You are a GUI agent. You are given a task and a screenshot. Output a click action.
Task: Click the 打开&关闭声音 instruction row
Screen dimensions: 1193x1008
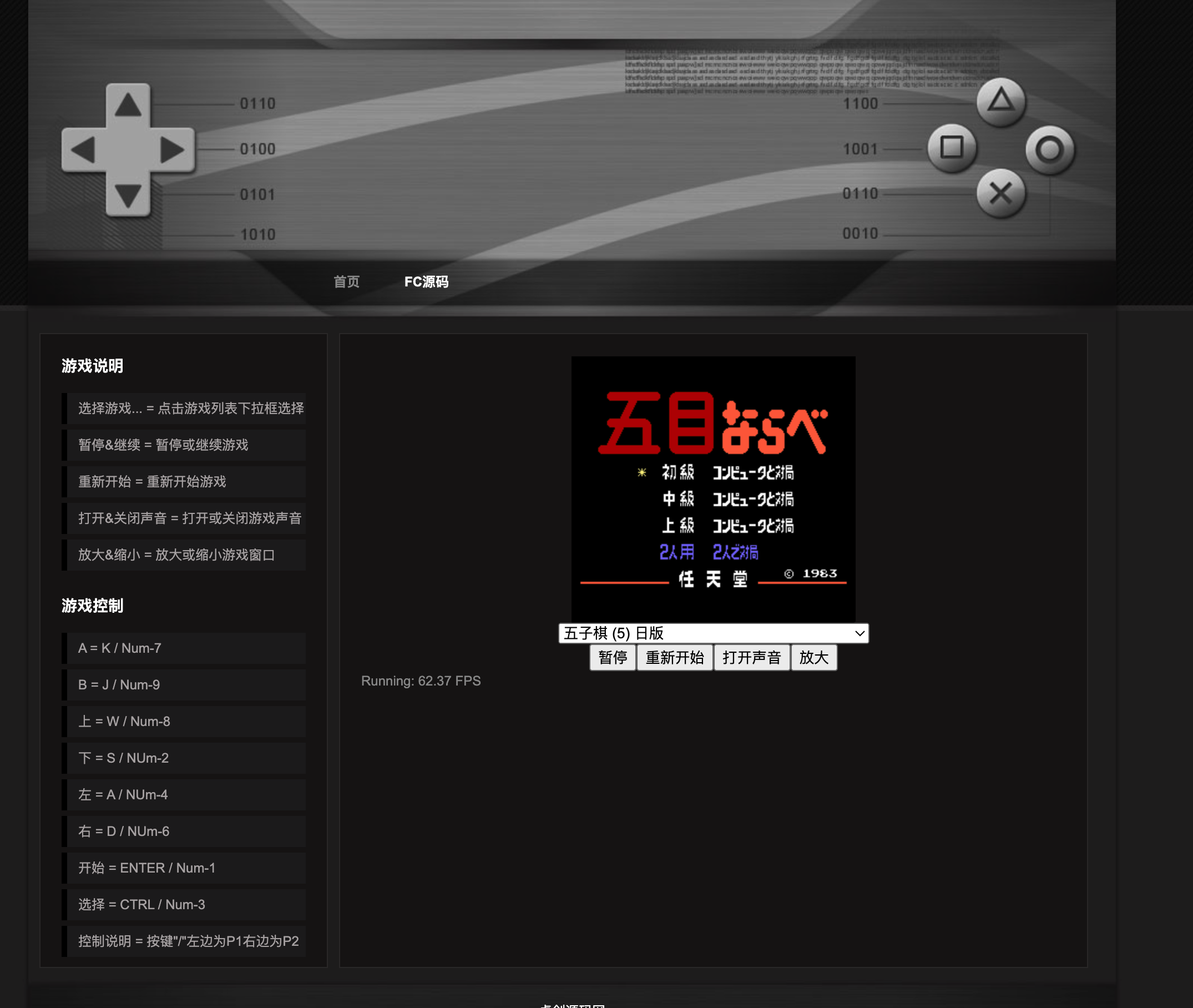coord(184,518)
